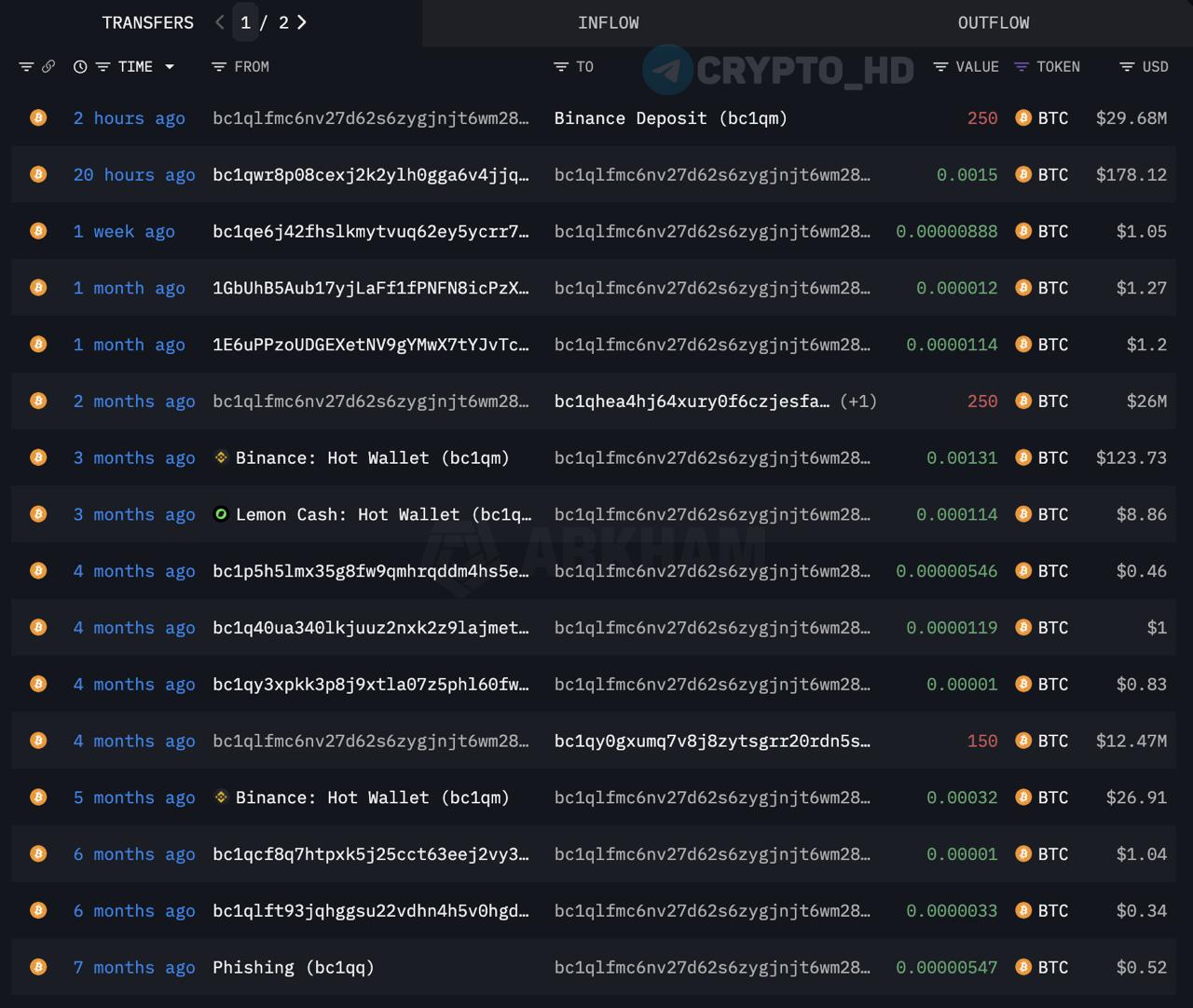Click the filter icon next to TO
The width and height of the screenshot is (1193, 1008).
[561, 67]
